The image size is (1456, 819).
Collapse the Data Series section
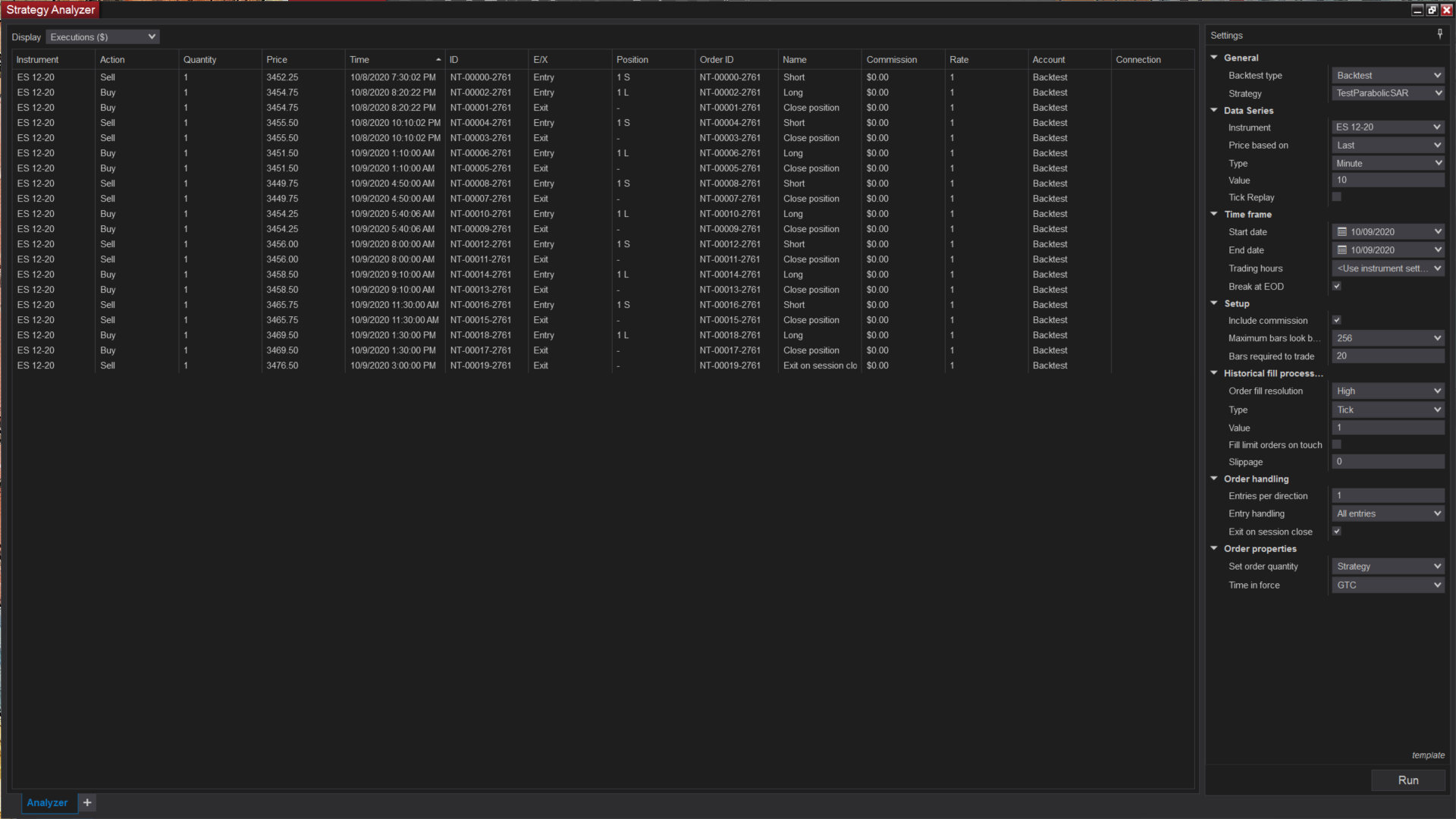(x=1214, y=111)
